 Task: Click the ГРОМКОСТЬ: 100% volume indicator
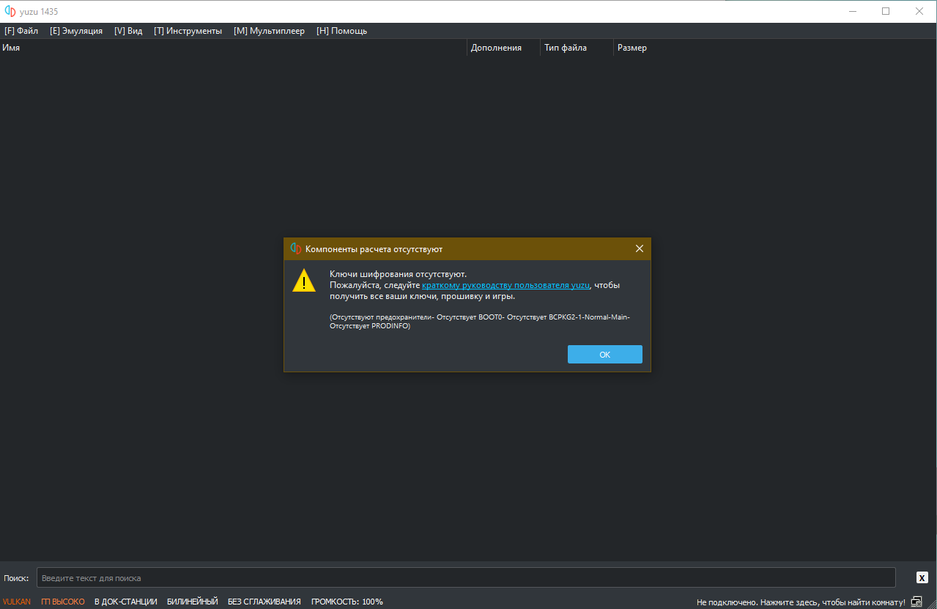347,602
